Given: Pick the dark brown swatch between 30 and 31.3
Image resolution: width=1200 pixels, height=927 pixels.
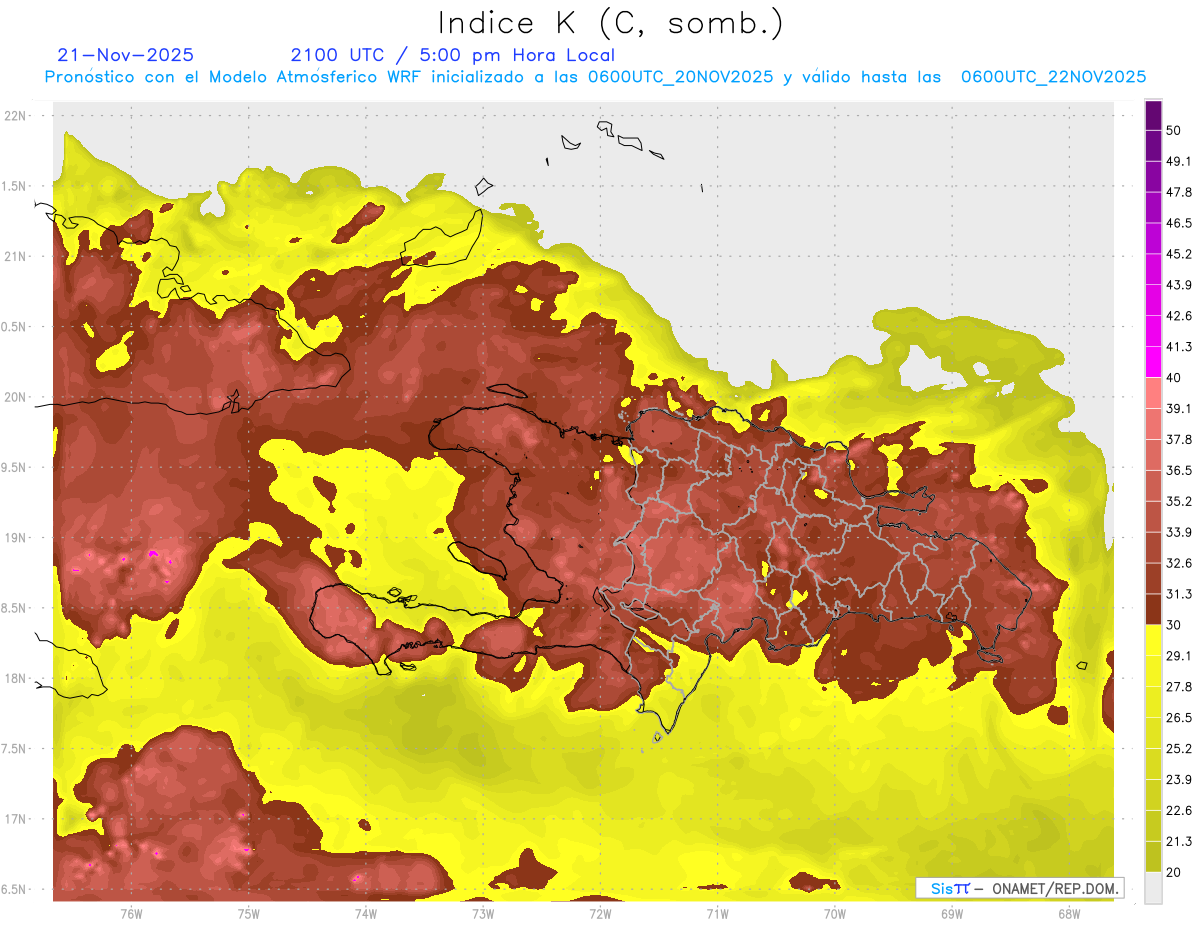Looking at the screenshot, I should tap(1153, 609).
